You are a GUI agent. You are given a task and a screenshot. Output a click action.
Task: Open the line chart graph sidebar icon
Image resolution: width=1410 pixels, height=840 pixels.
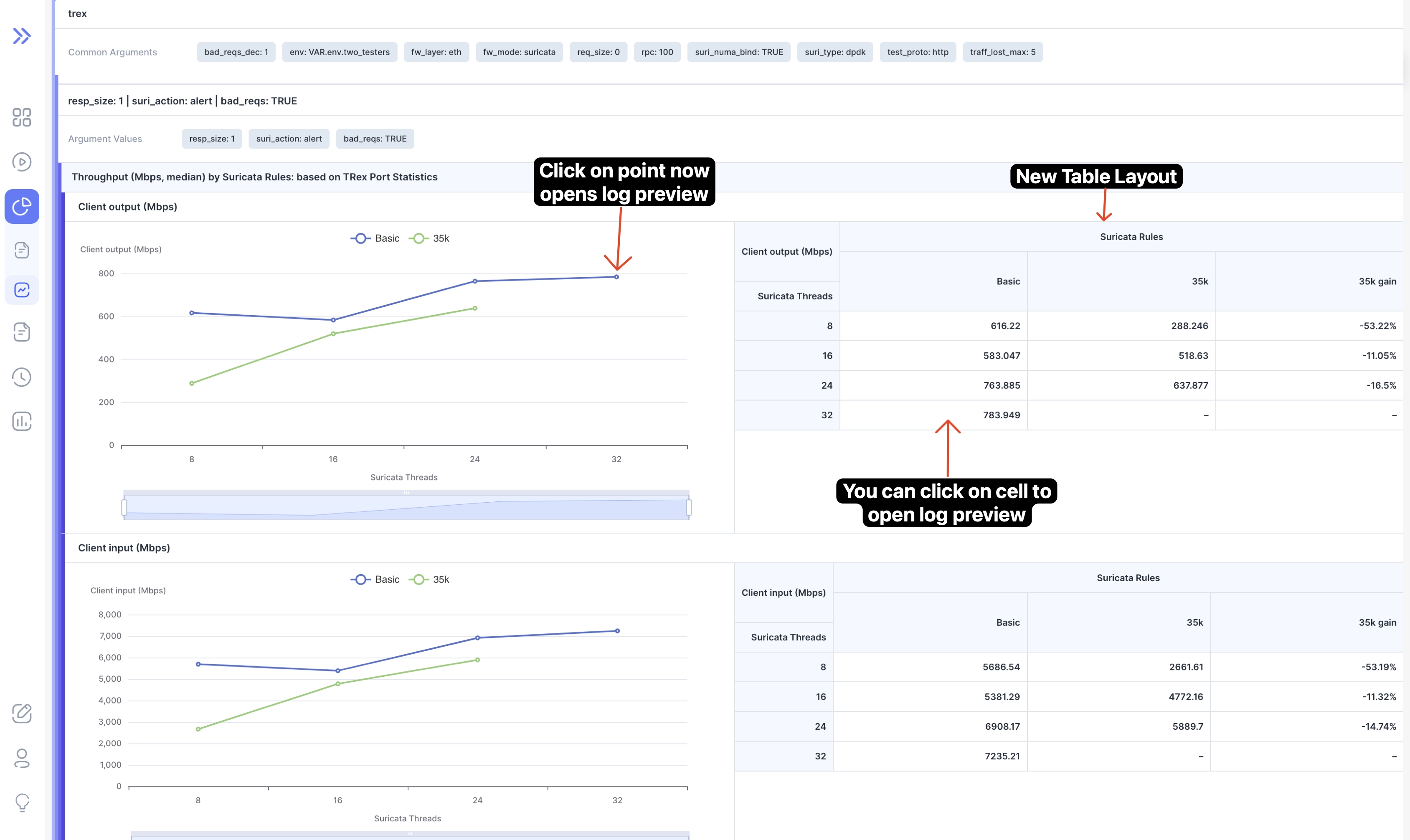click(x=22, y=290)
